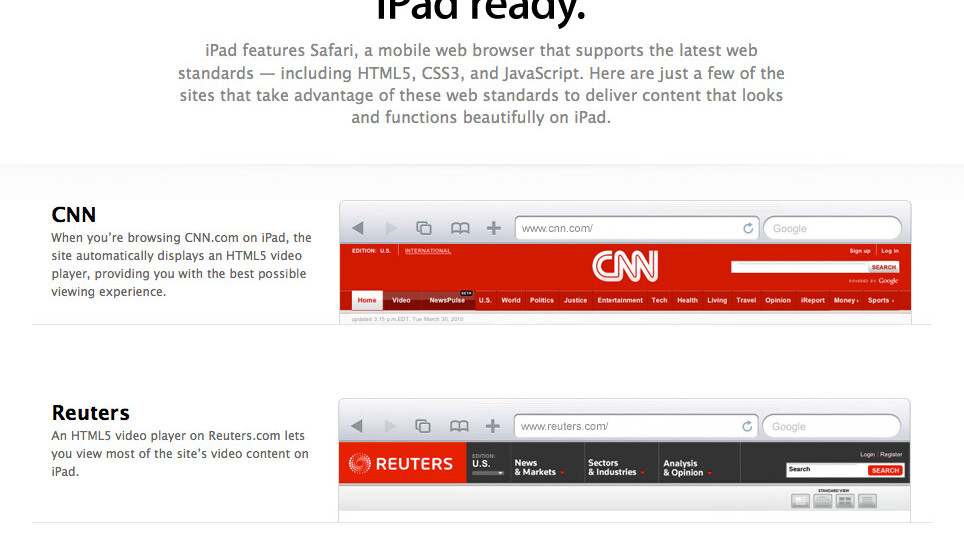Image resolution: width=964 pixels, height=542 pixels.
Task: Open the bookmarks icon in CNN browser toolbar
Action: click(460, 229)
